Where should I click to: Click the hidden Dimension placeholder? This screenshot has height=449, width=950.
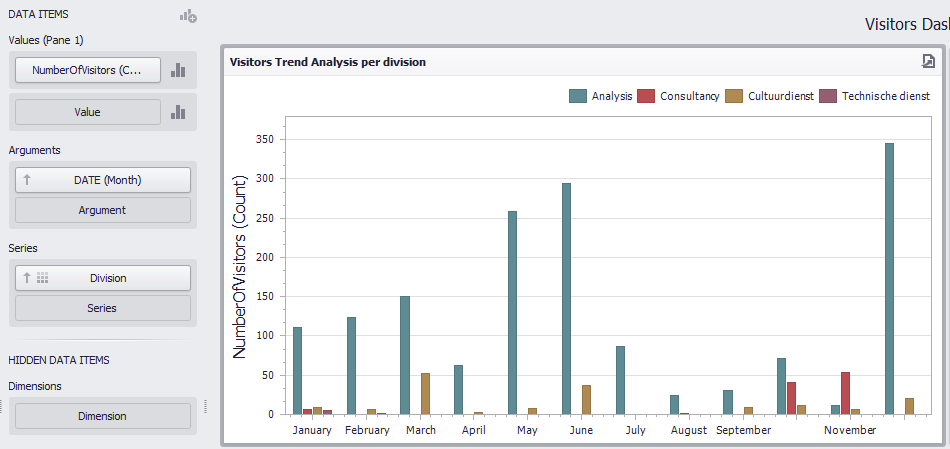coord(102,416)
